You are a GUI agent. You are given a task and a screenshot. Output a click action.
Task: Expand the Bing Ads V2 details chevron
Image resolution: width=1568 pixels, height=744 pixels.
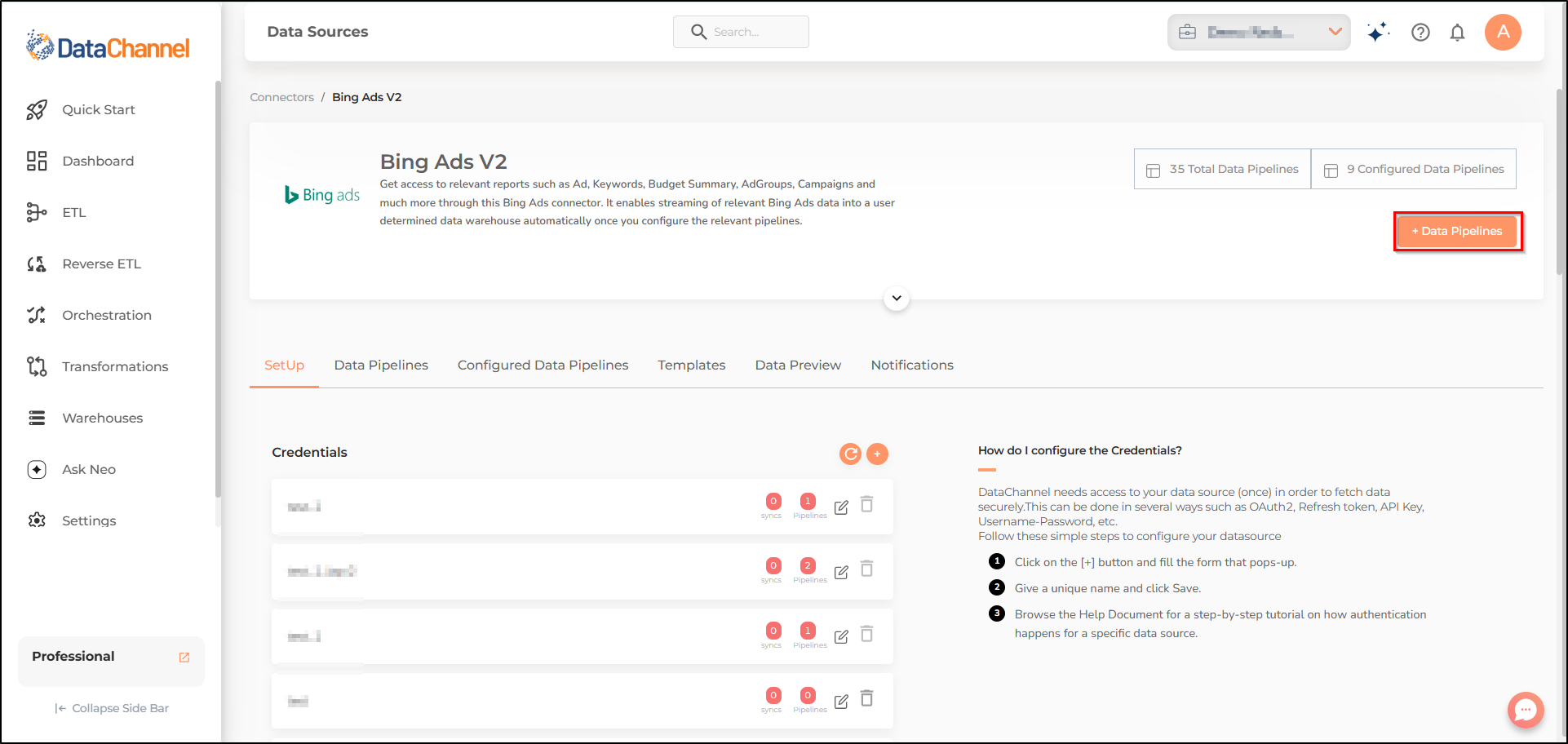(897, 298)
